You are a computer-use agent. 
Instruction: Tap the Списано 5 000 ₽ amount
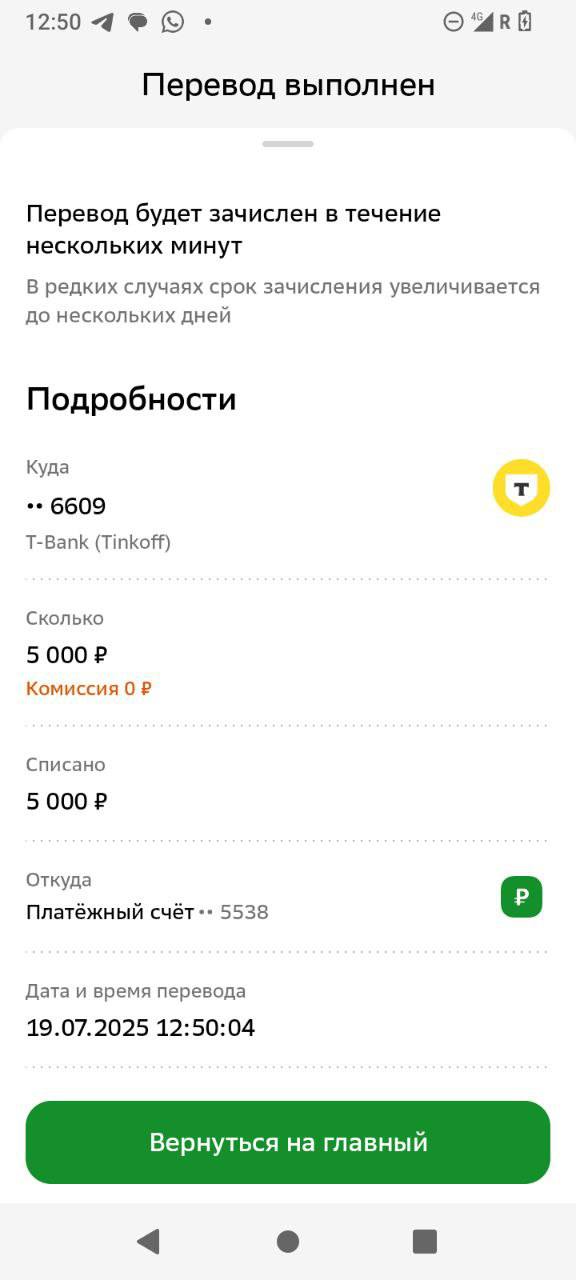[67, 801]
